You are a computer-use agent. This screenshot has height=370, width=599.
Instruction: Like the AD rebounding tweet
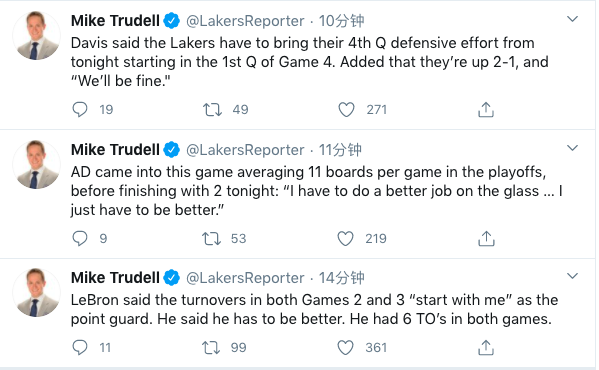(345, 239)
